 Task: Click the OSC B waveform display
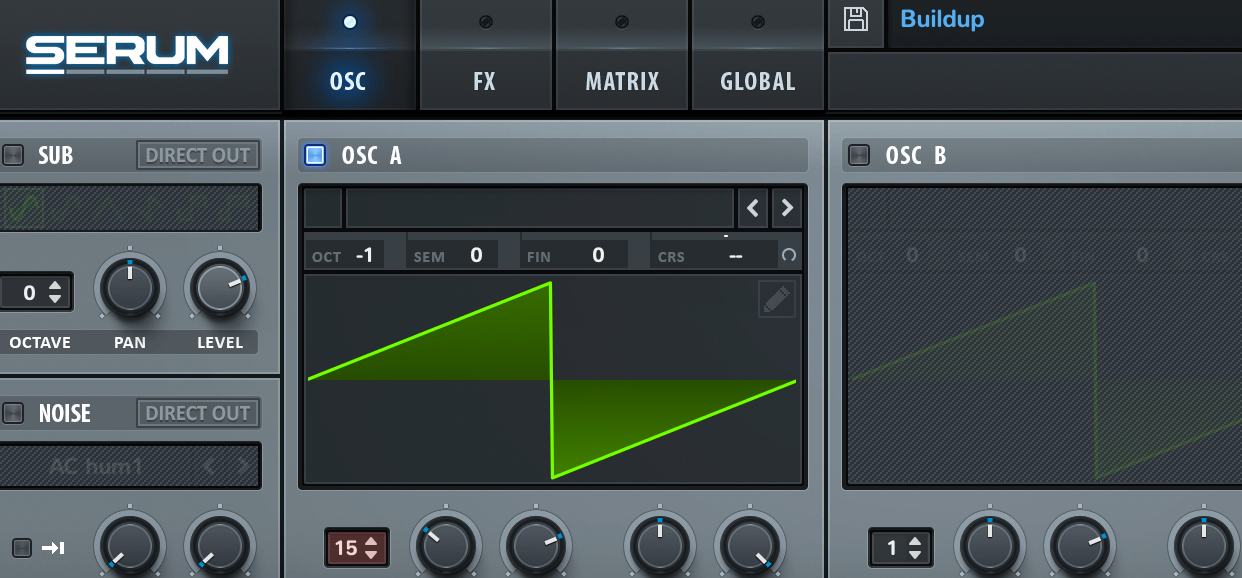1044,336
